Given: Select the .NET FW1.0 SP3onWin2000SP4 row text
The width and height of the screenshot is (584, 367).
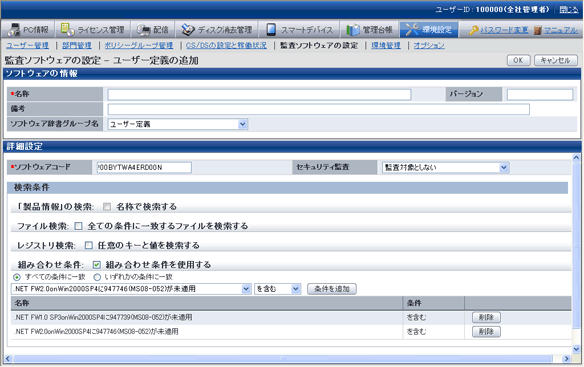Looking at the screenshot, I should (103, 317).
